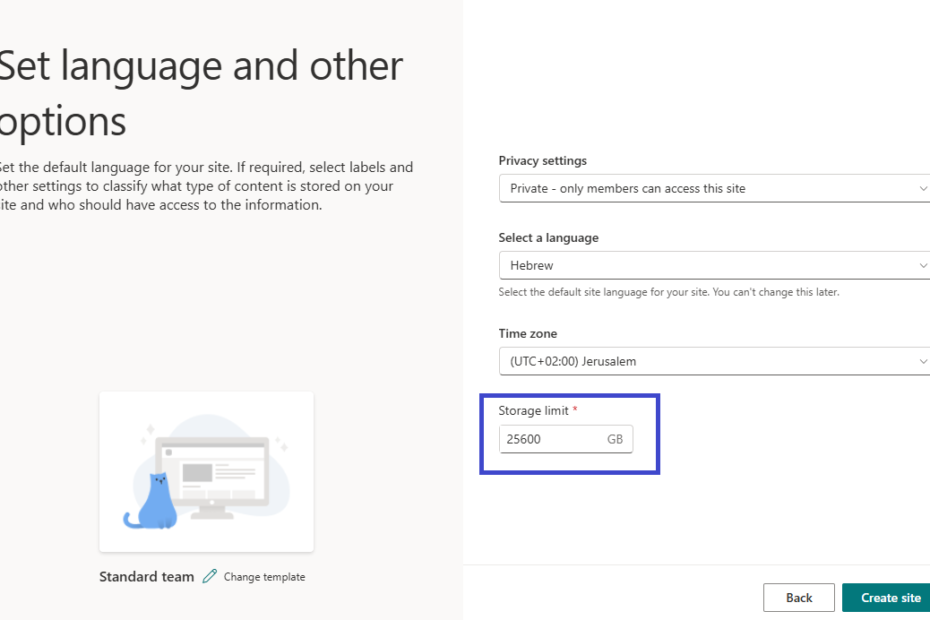The width and height of the screenshot is (930, 620).
Task: Click the pencil icon beside Change template
Action: click(209, 576)
